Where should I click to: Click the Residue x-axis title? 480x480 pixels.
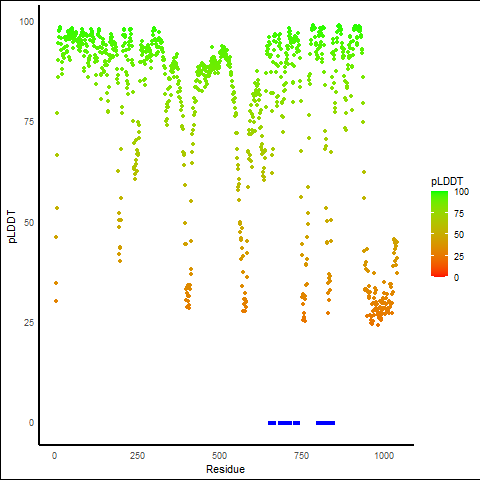[225, 469]
